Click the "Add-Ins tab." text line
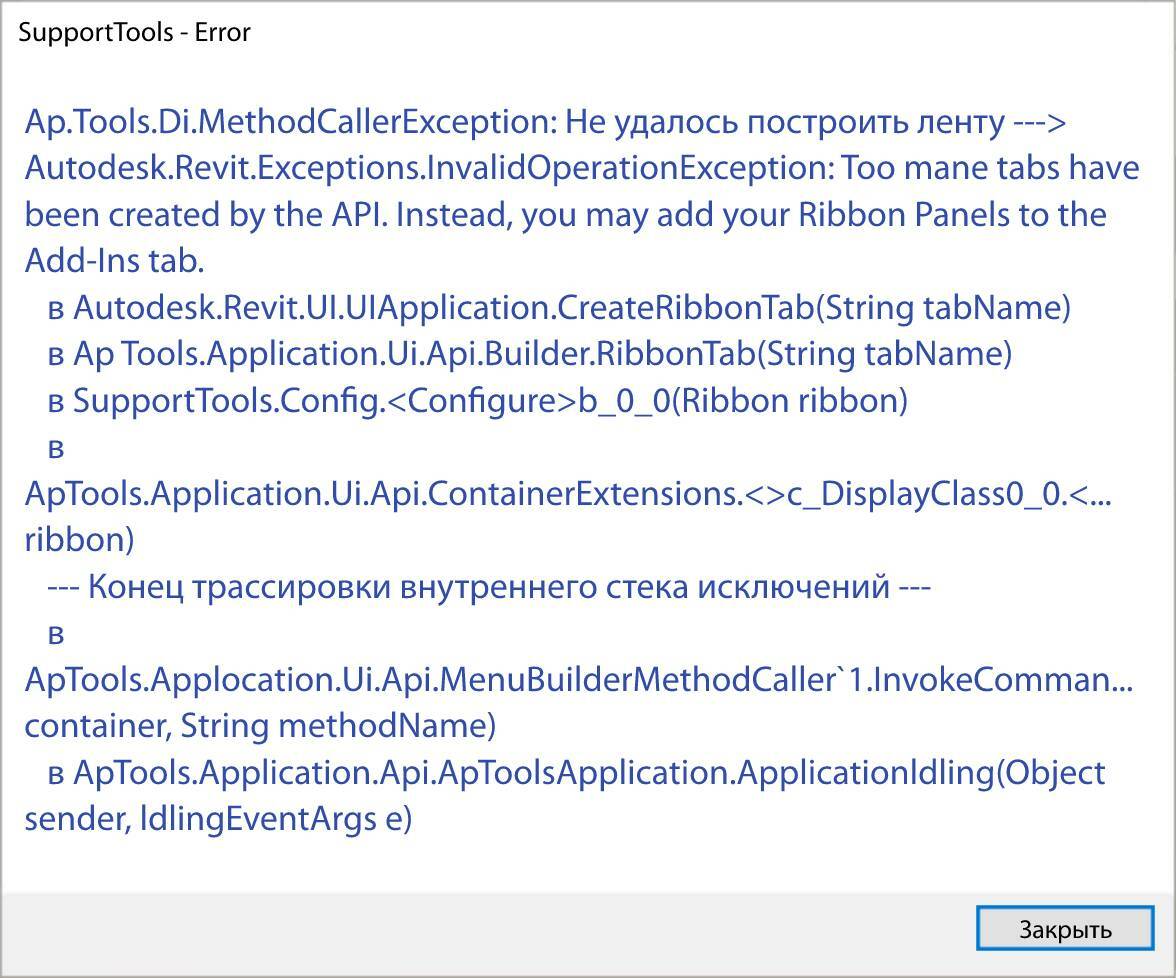The height and width of the screenshot is (978, 1176). coord(114,261)
